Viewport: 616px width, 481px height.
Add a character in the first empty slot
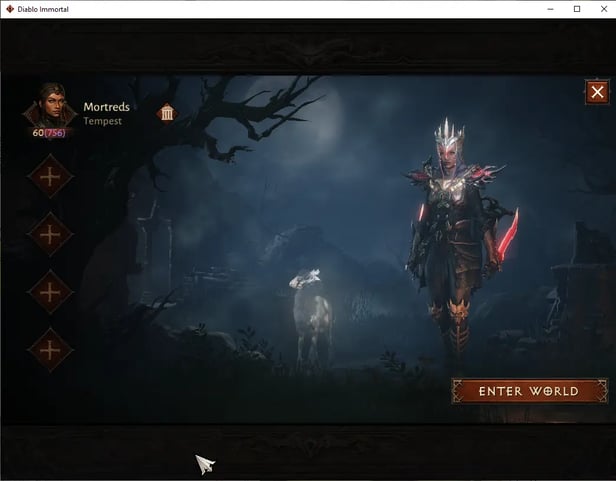click(50, 177)
